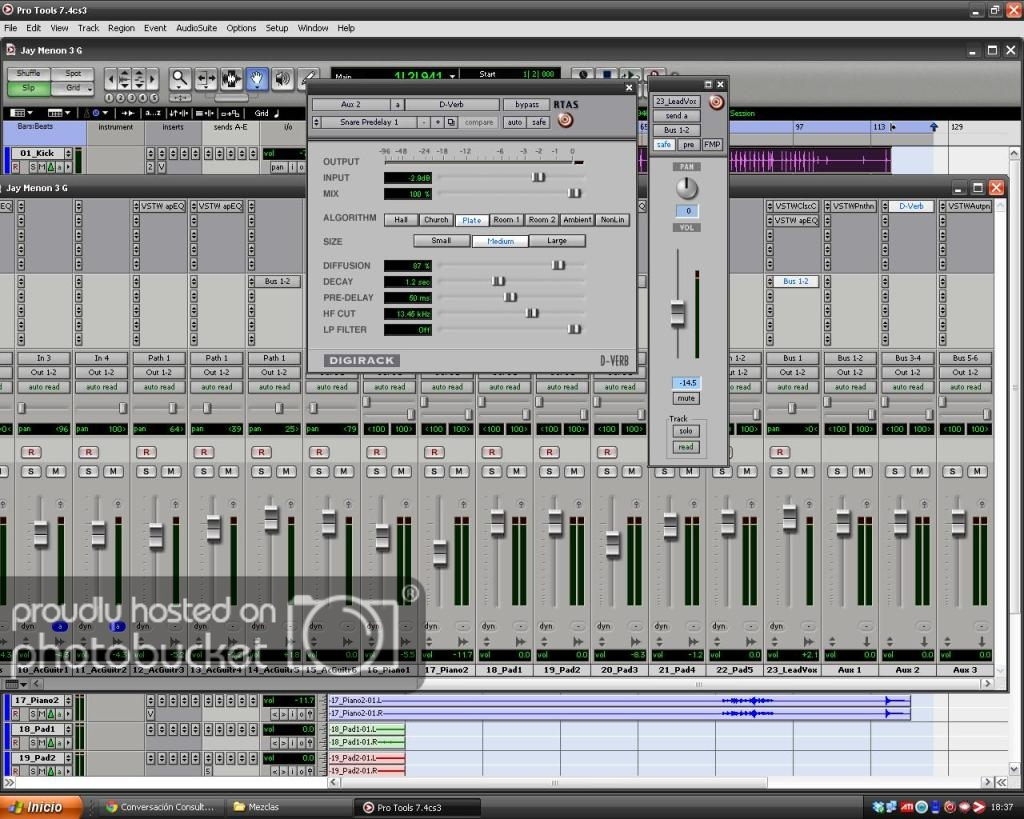
Task: Select the Zoomer magnifying glass tool
Action: [x=180, y=79]
